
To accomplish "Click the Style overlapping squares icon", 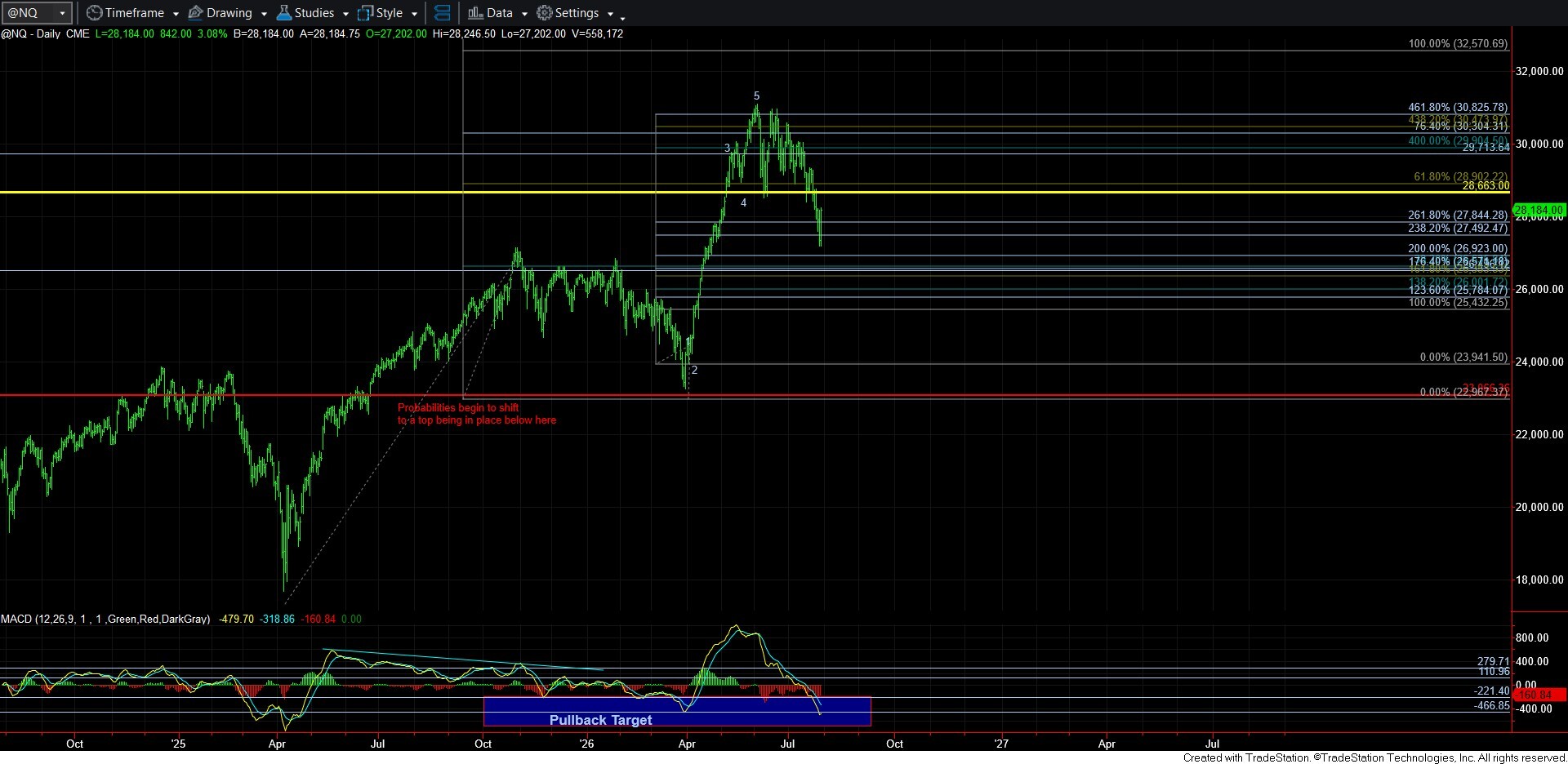I will pos(365,13).
